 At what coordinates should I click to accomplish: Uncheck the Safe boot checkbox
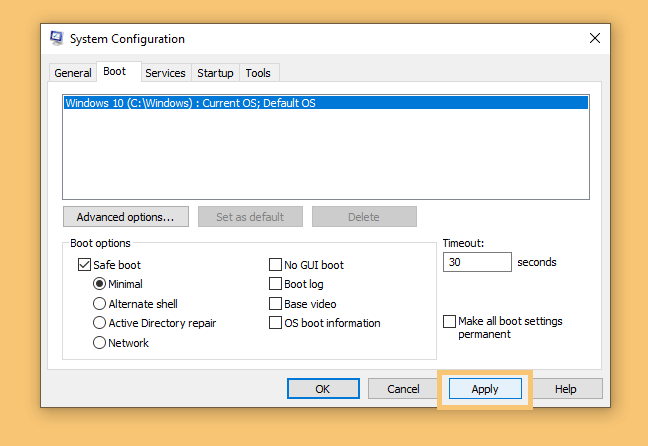pos(84,265)
